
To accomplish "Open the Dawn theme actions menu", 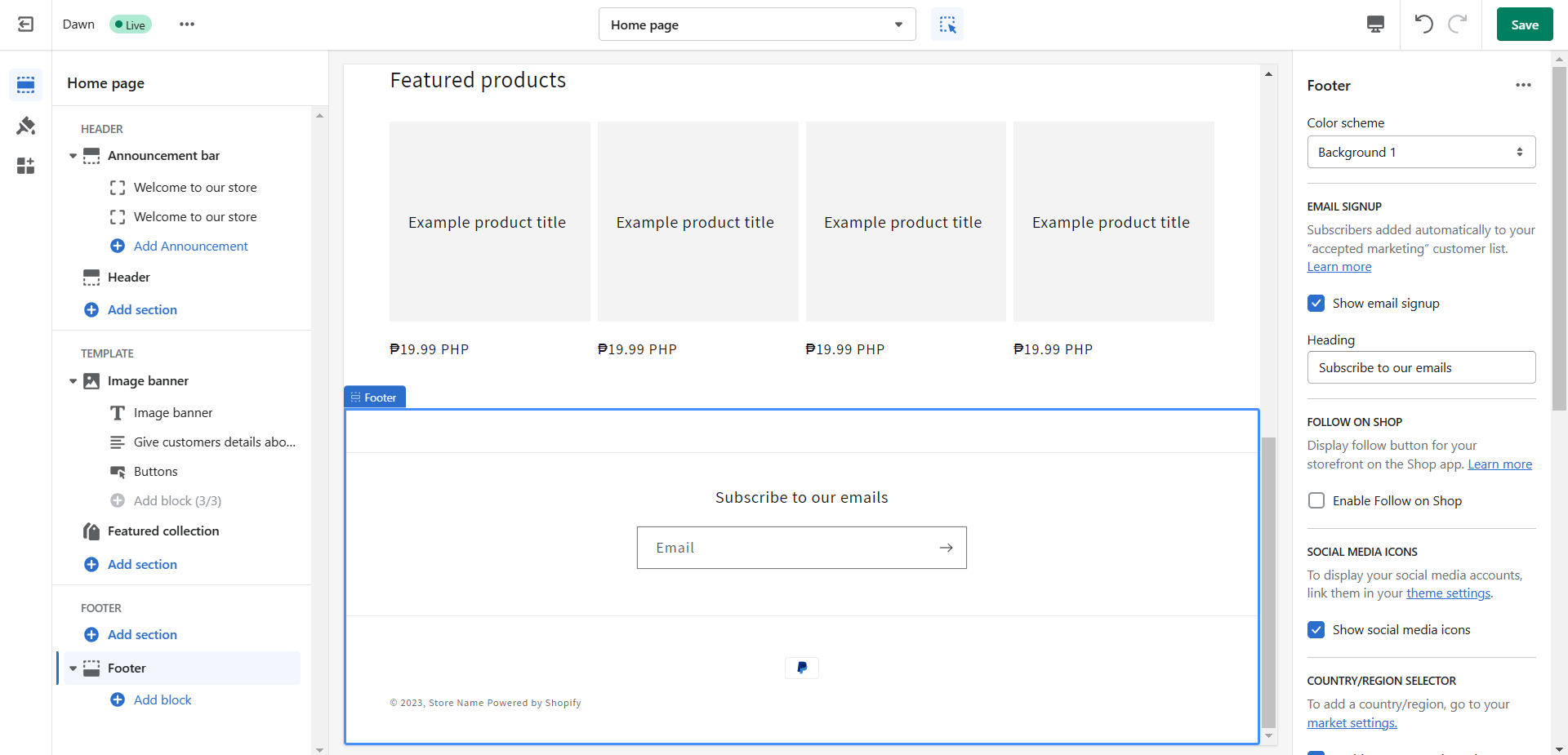I will coord(187,24).
